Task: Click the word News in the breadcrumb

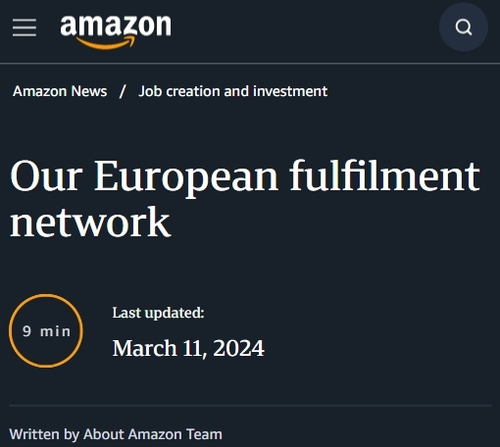Action: 89,91
